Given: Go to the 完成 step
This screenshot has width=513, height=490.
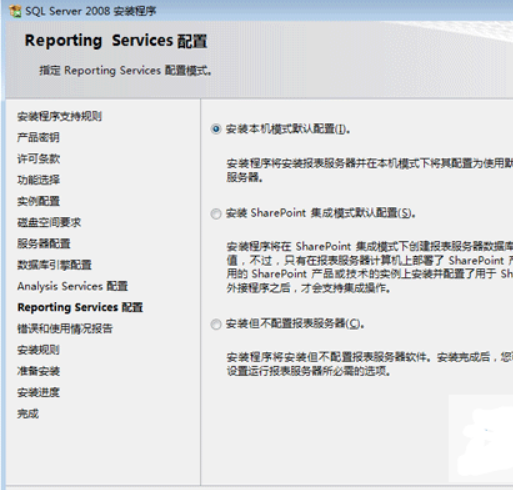Looking at the screenshot, I should 28,414.
